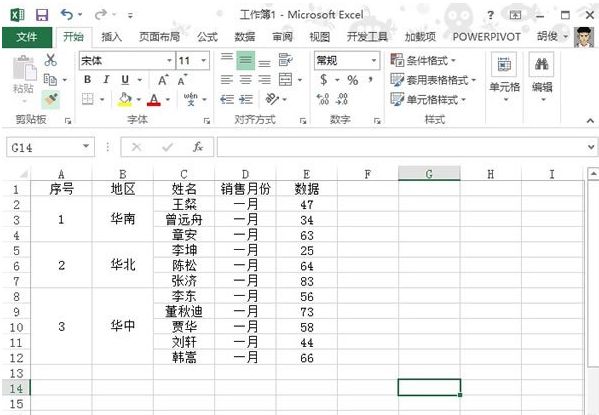Increase decimal places

coord(323,99)
